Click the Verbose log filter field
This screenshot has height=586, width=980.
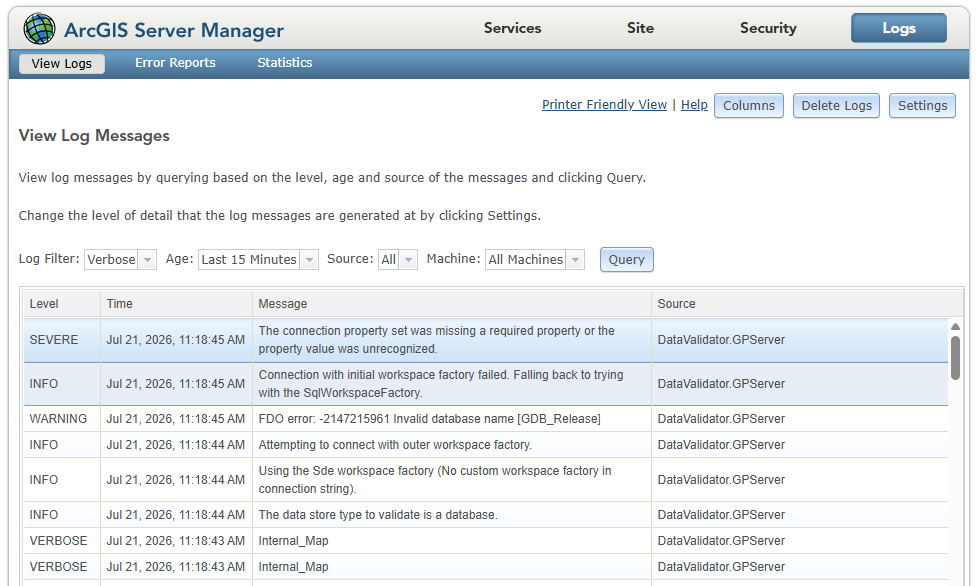point(111,260)
